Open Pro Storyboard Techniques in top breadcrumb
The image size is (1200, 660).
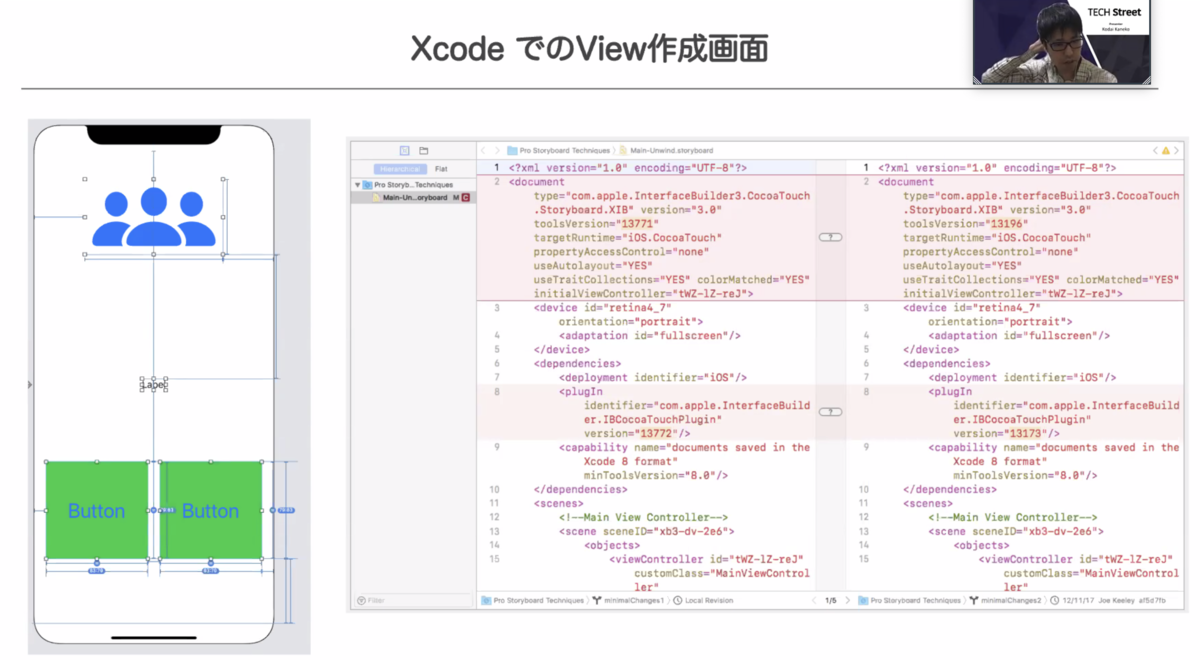(x=558, y=151)
